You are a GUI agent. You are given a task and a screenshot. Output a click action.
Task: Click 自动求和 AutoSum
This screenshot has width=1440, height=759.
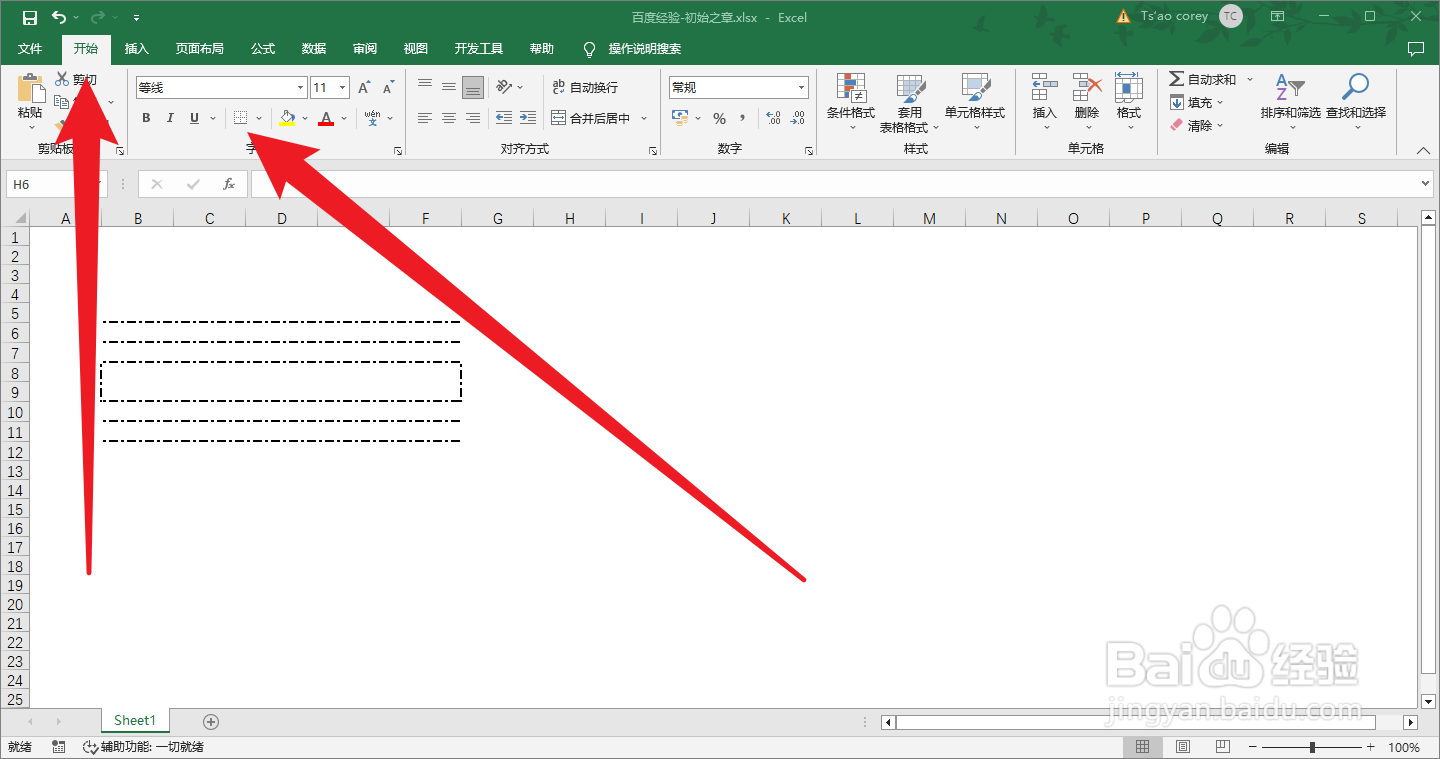[1203, 79]
